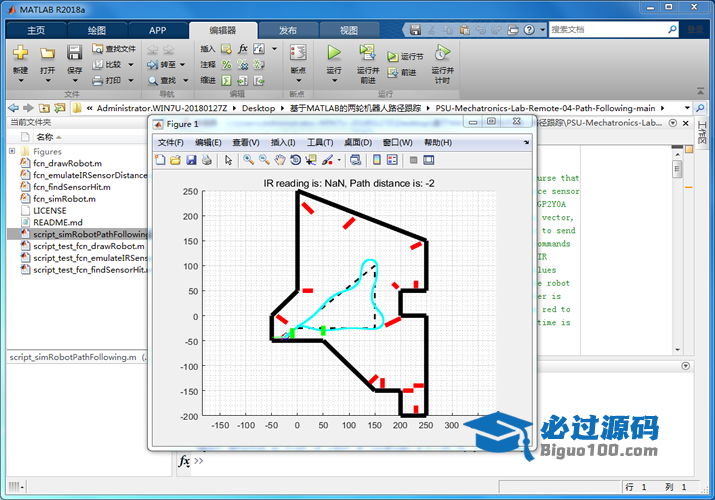Image resolution: width=715 pixels, height=500 pixels.
Task: Click the Link Plot icon in Figure 1
Action: click(x=356, y=160)
